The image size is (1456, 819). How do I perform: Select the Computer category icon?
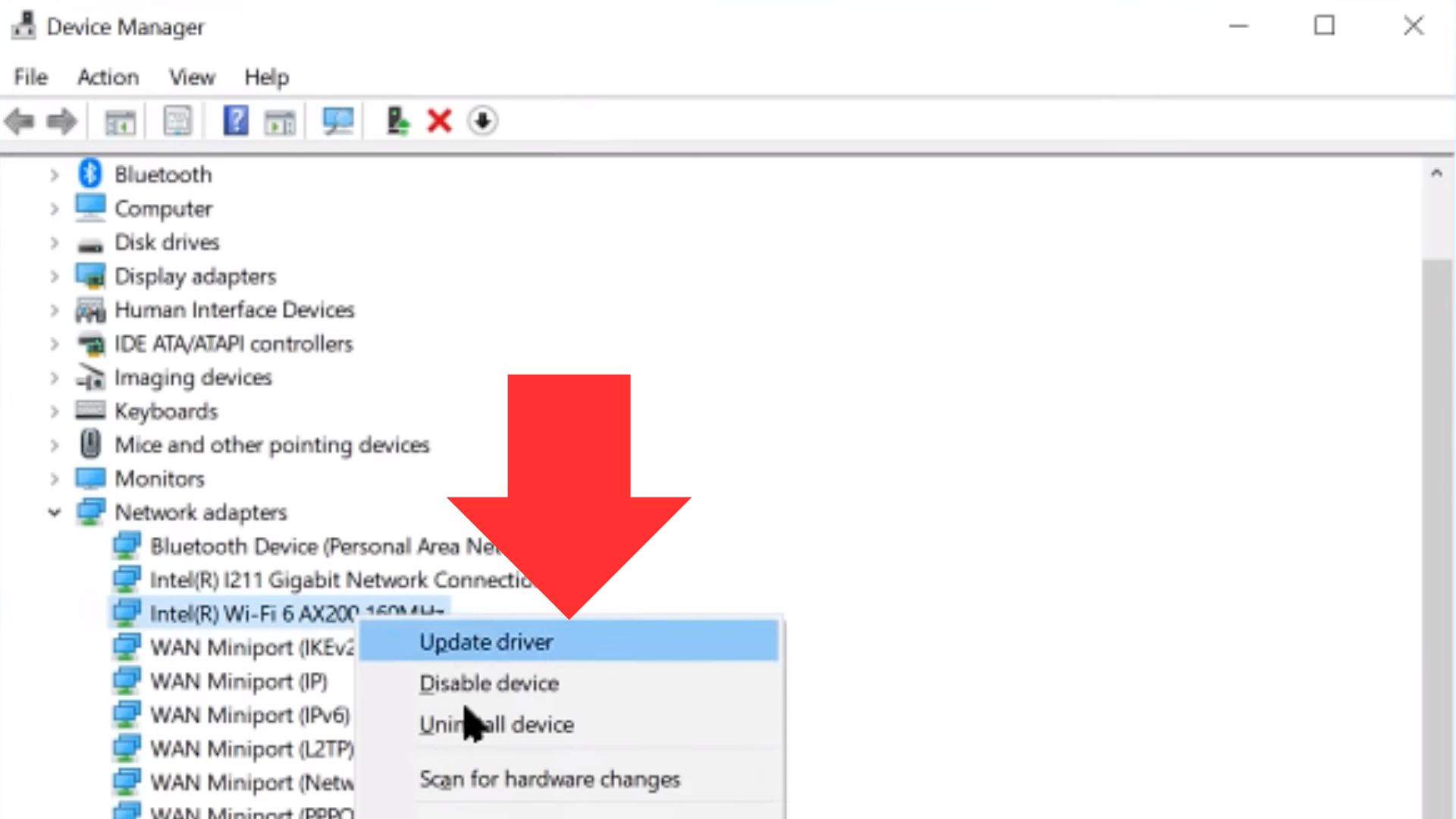pos(90,208)
